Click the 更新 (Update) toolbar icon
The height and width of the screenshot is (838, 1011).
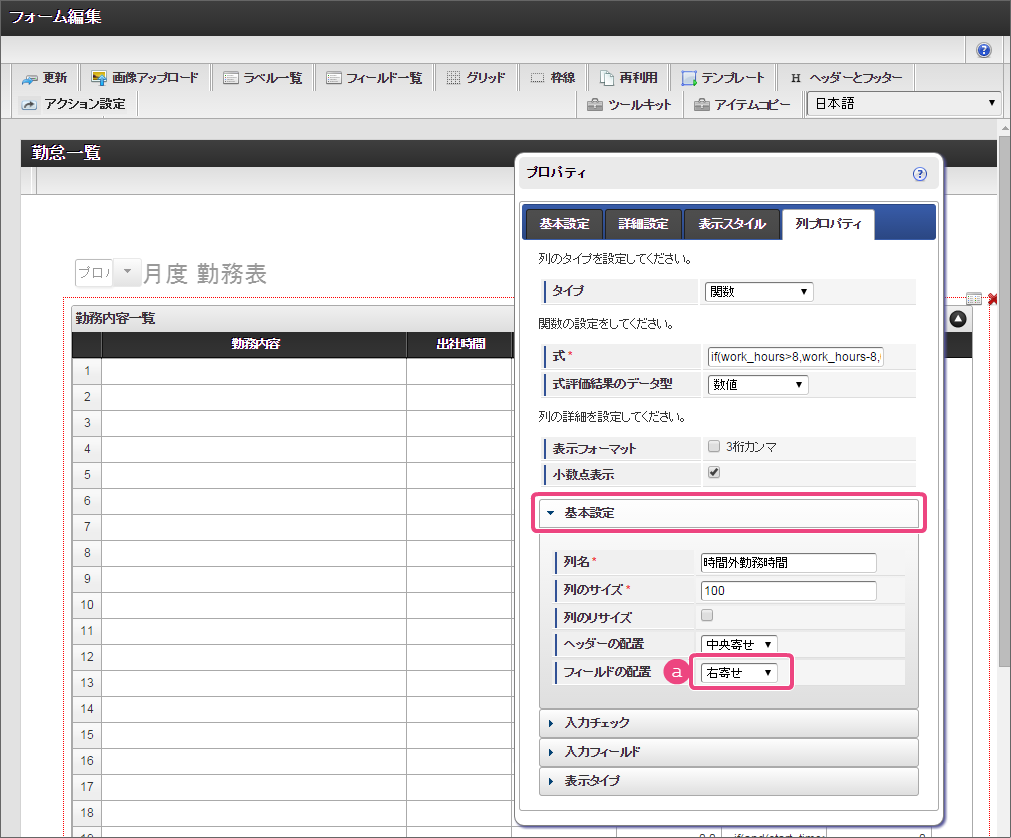pos(44,77)
